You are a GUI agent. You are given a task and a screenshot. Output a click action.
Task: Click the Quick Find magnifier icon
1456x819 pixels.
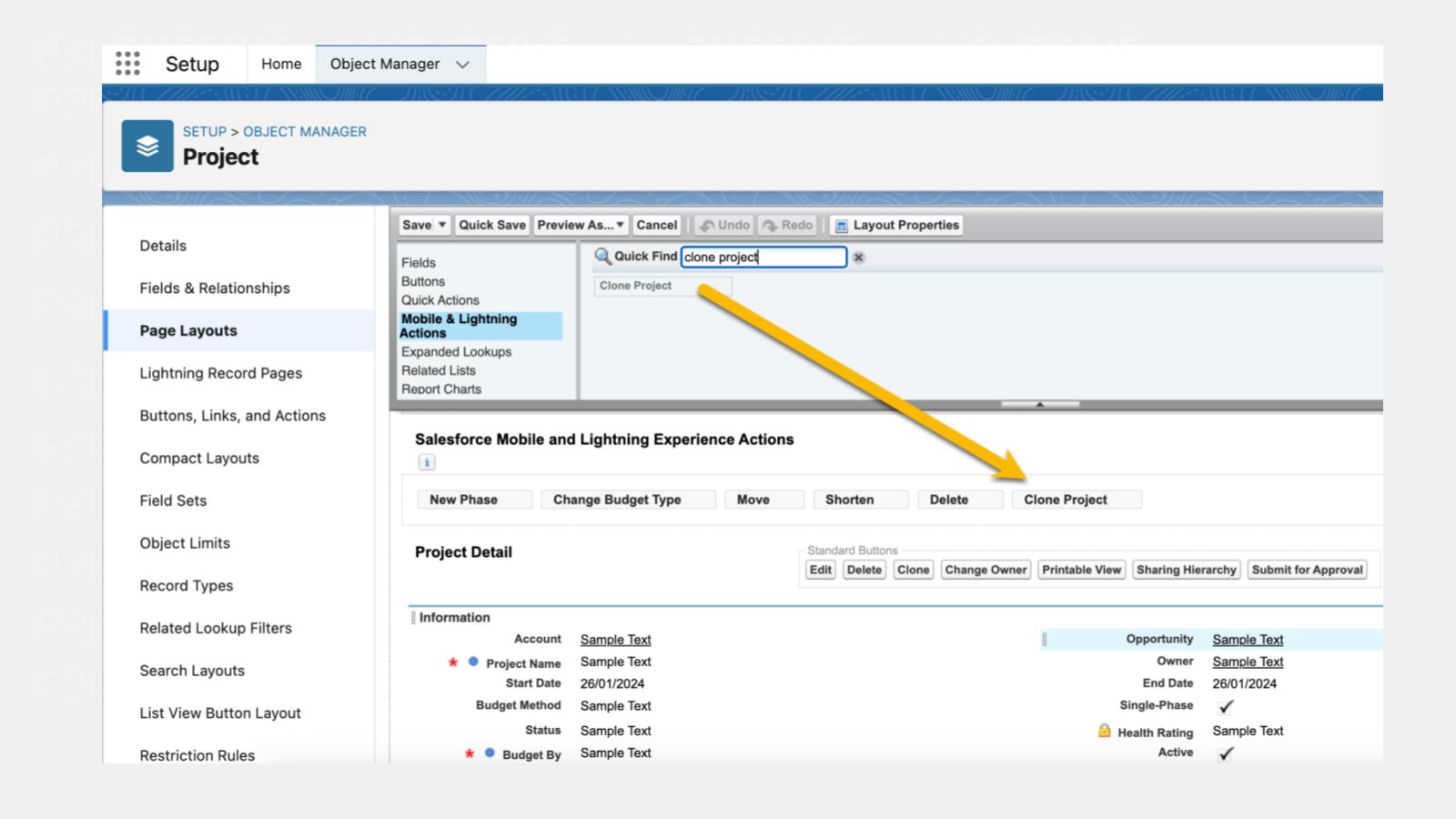click(x=602, y=257)
